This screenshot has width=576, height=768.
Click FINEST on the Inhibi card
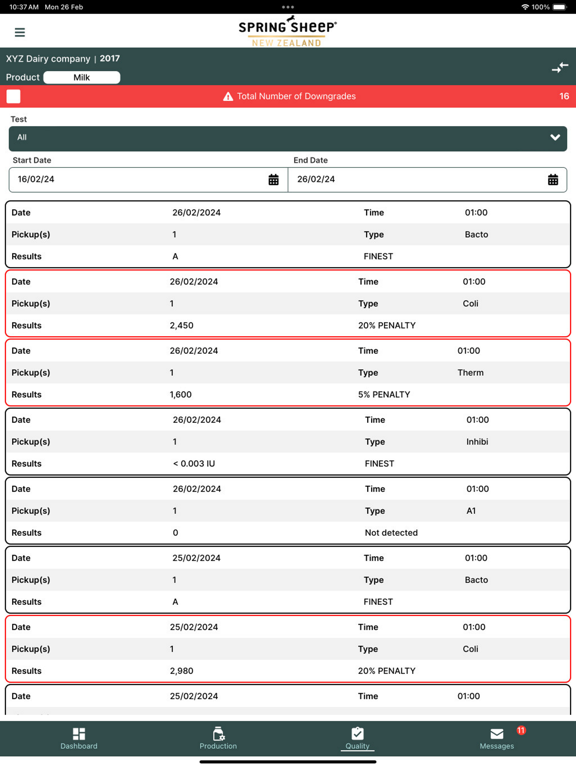click(x=380, y=464)
